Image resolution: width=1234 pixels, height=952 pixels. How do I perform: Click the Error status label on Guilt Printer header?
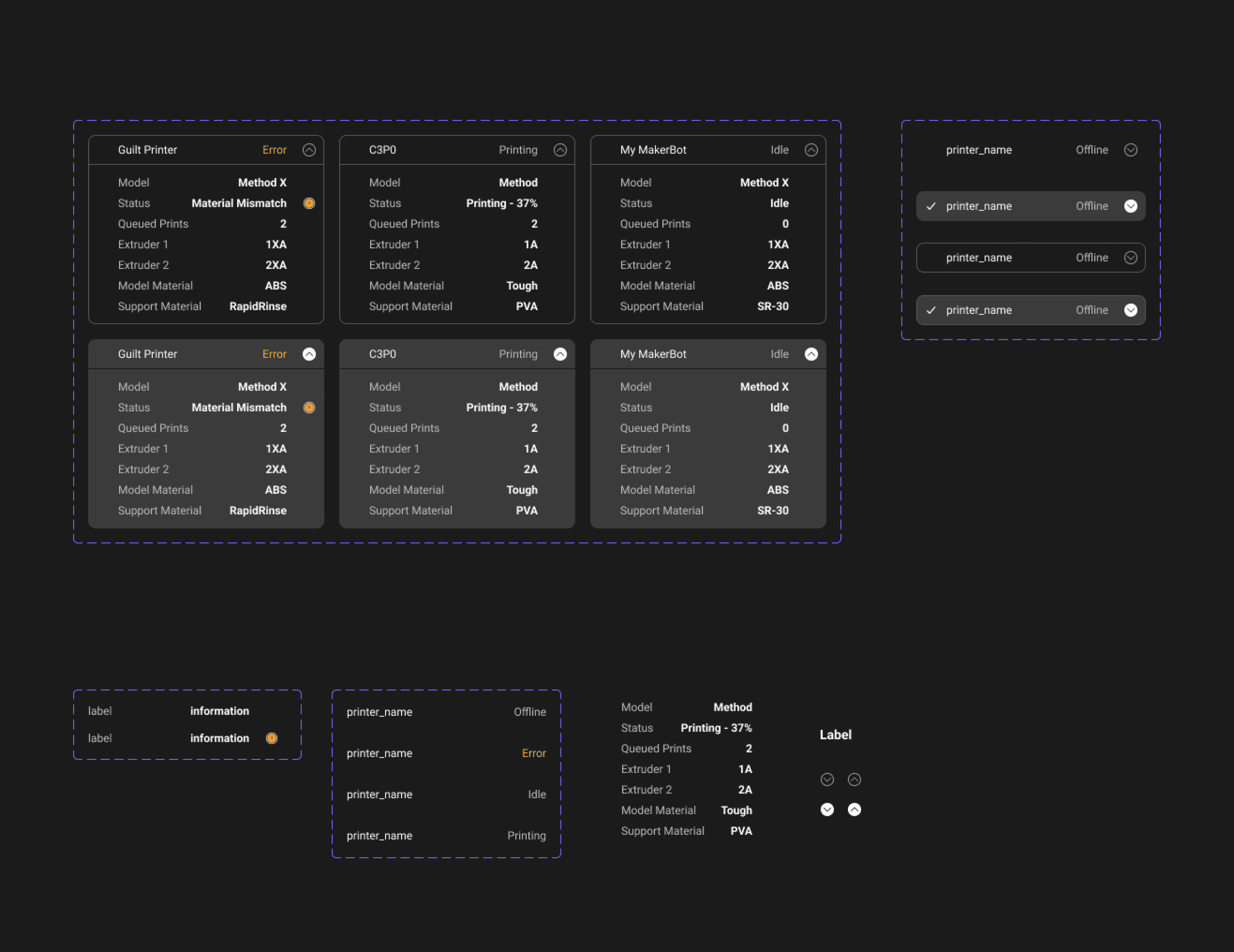pos(274,150)
